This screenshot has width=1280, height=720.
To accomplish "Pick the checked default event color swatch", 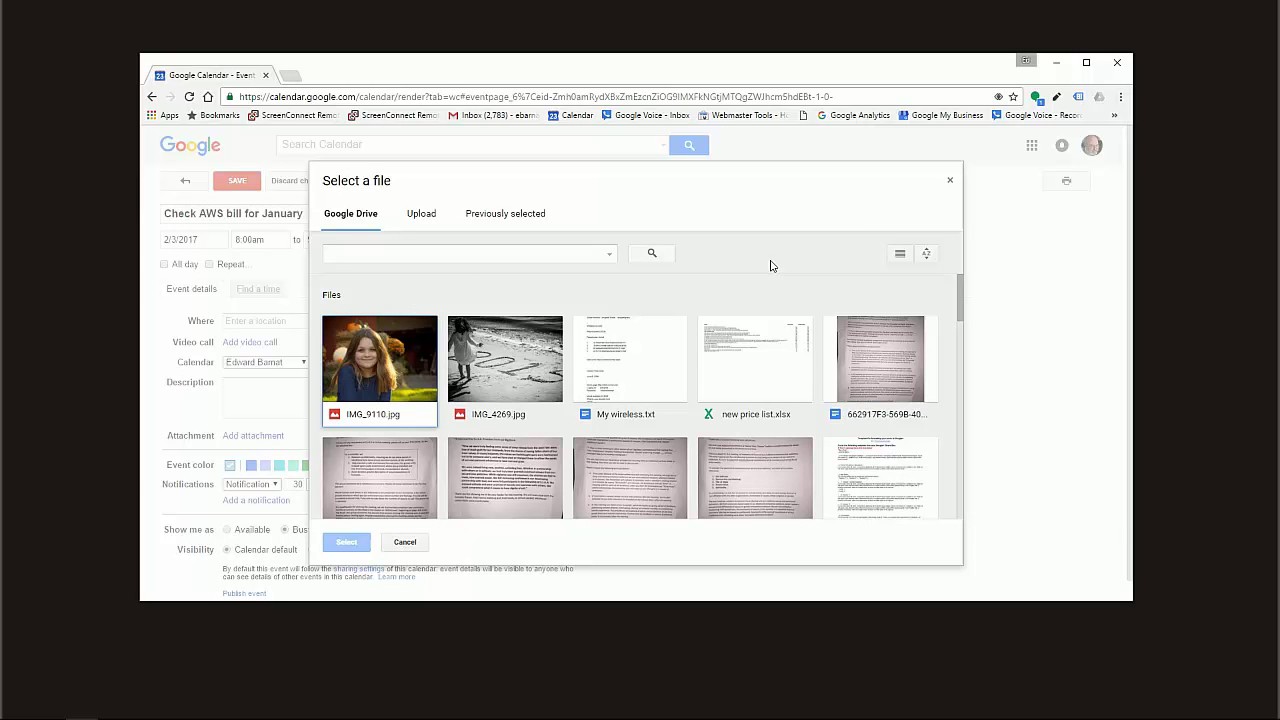I will point(230,465).
